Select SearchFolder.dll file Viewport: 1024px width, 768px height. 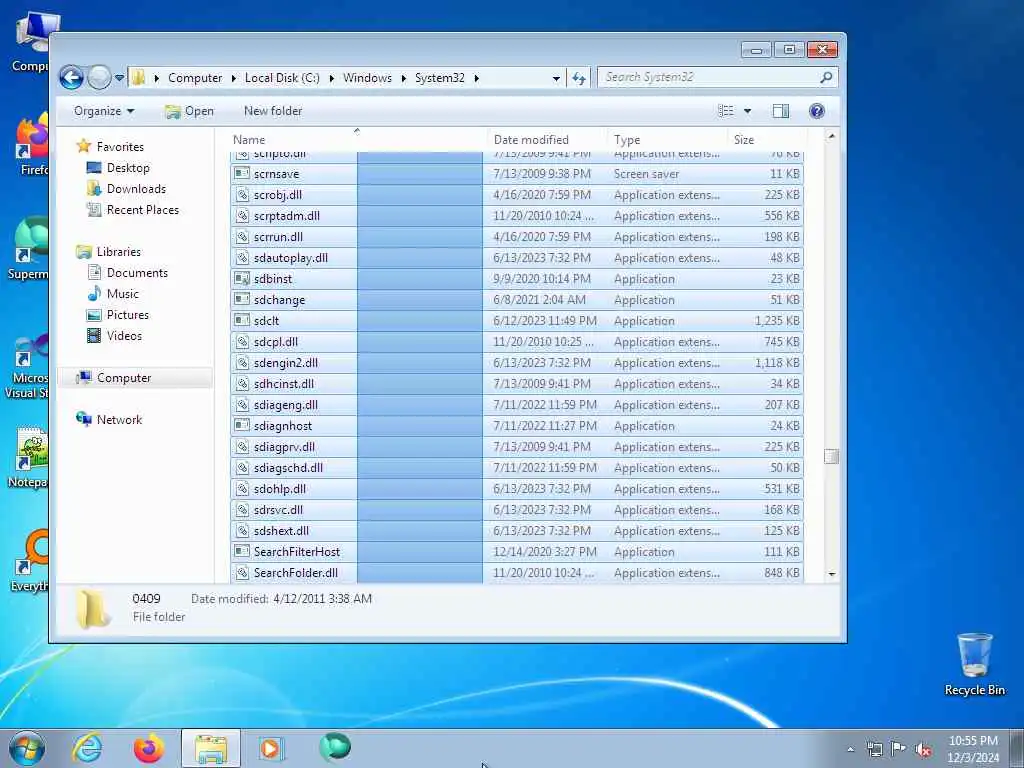coord(517,573)
